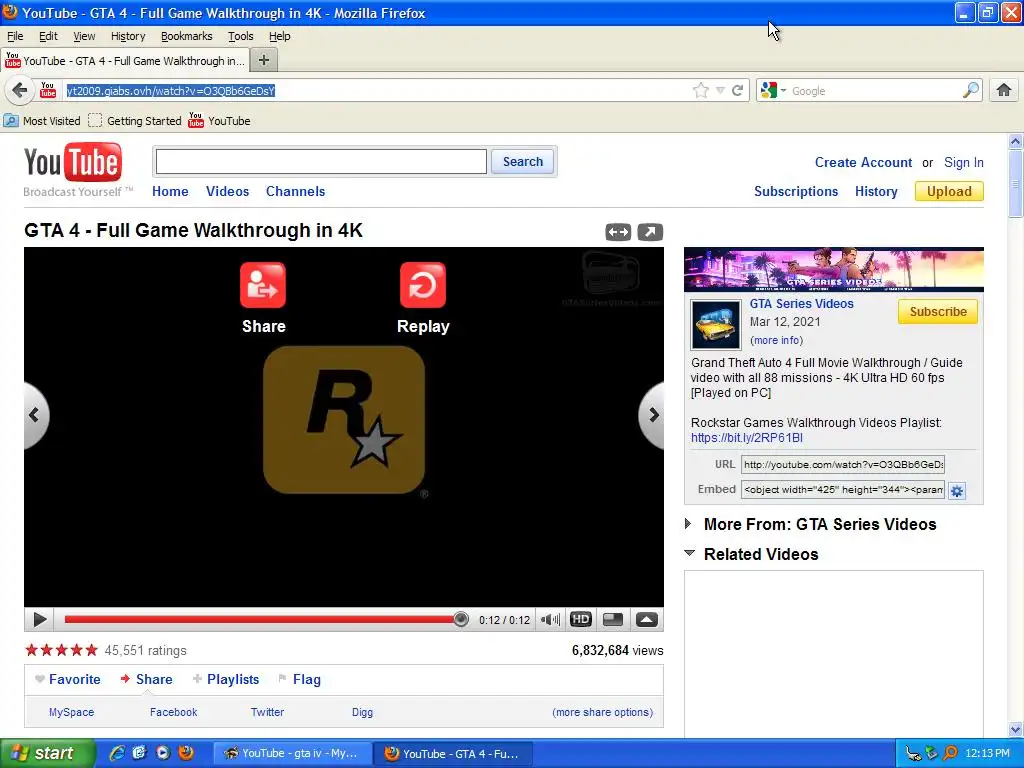Image resolution: width=1024 pixels, height=768 pixels.
Task: Open the Home navigation link
Action: tap(170, 191)
